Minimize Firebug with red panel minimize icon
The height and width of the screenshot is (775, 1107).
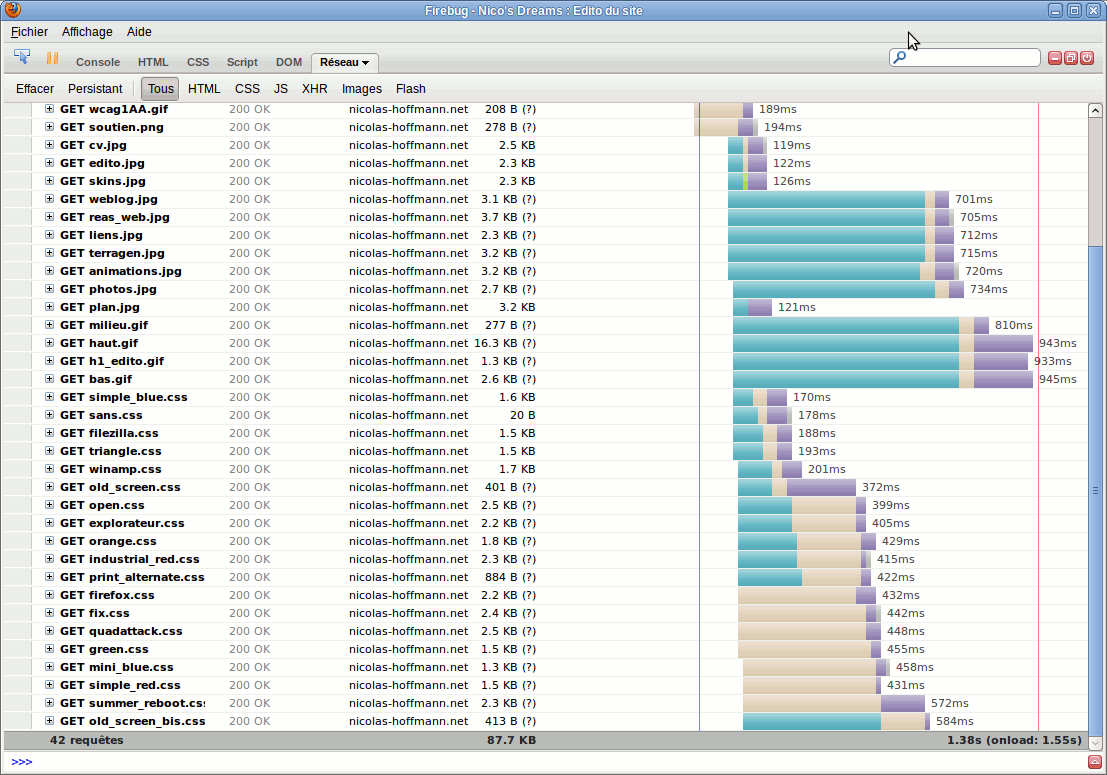coord(1055,58)
